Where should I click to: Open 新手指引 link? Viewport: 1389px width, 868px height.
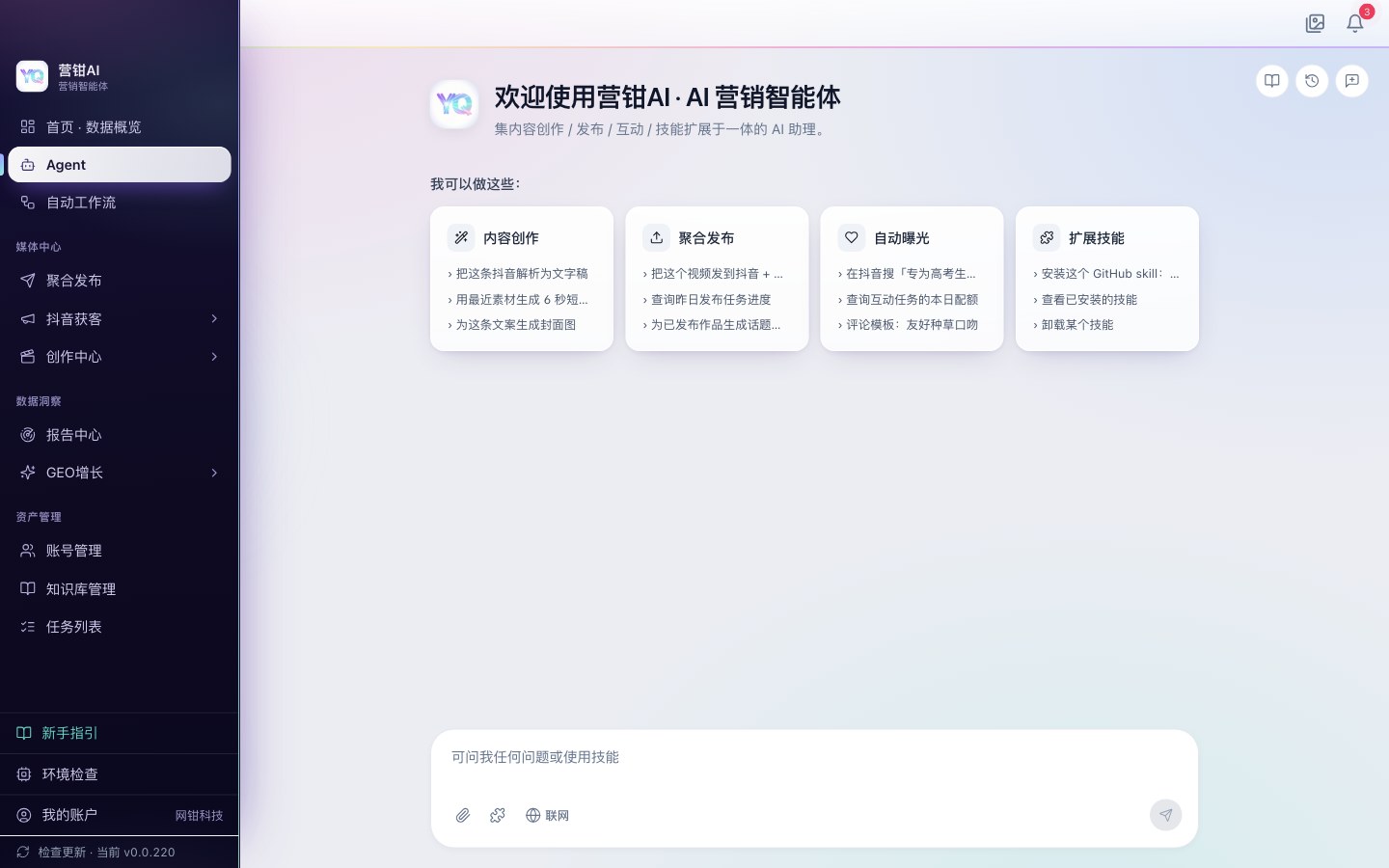point(120,733)
